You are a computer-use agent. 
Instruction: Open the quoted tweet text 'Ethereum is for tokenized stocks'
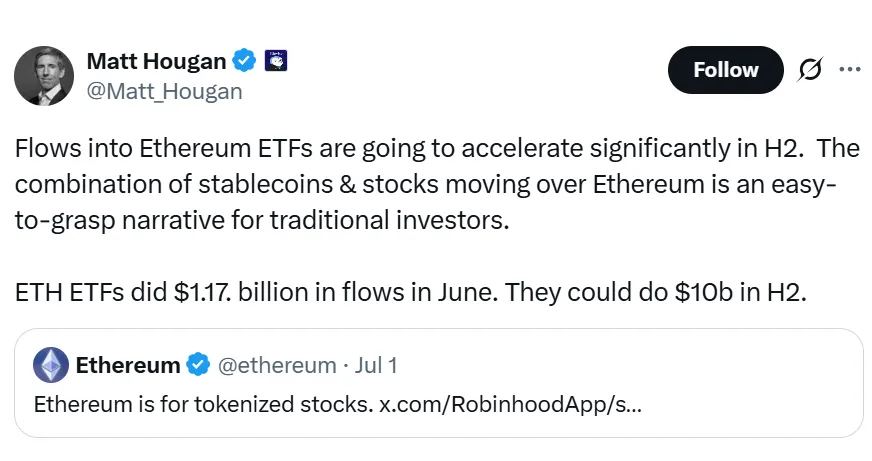point(203,404)
